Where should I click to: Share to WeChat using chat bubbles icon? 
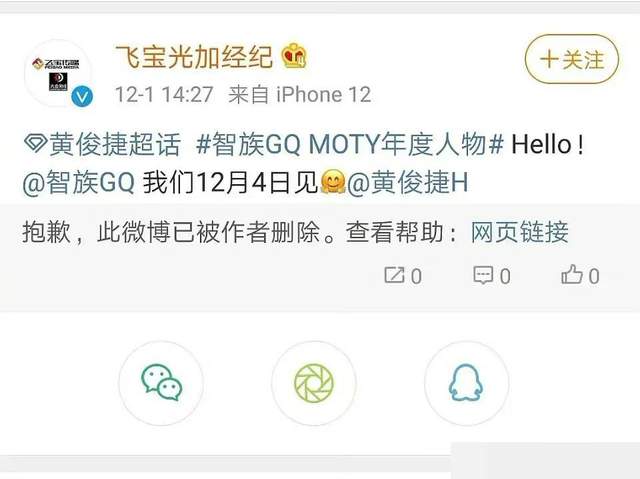click(161, 383)
